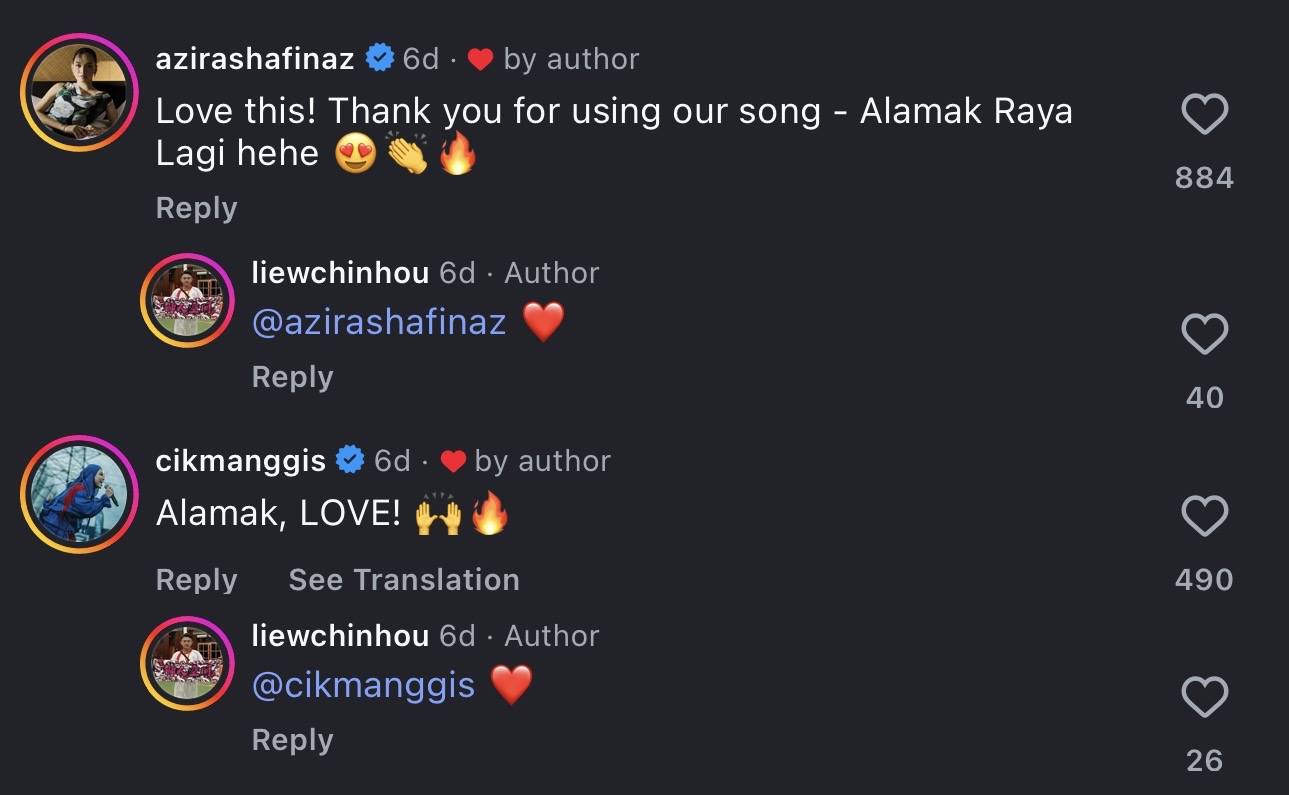Tap the @azirashafinaz mention in reply
Image resolution: width=1289 pixels, height=795 pixels.
point(379,322)
